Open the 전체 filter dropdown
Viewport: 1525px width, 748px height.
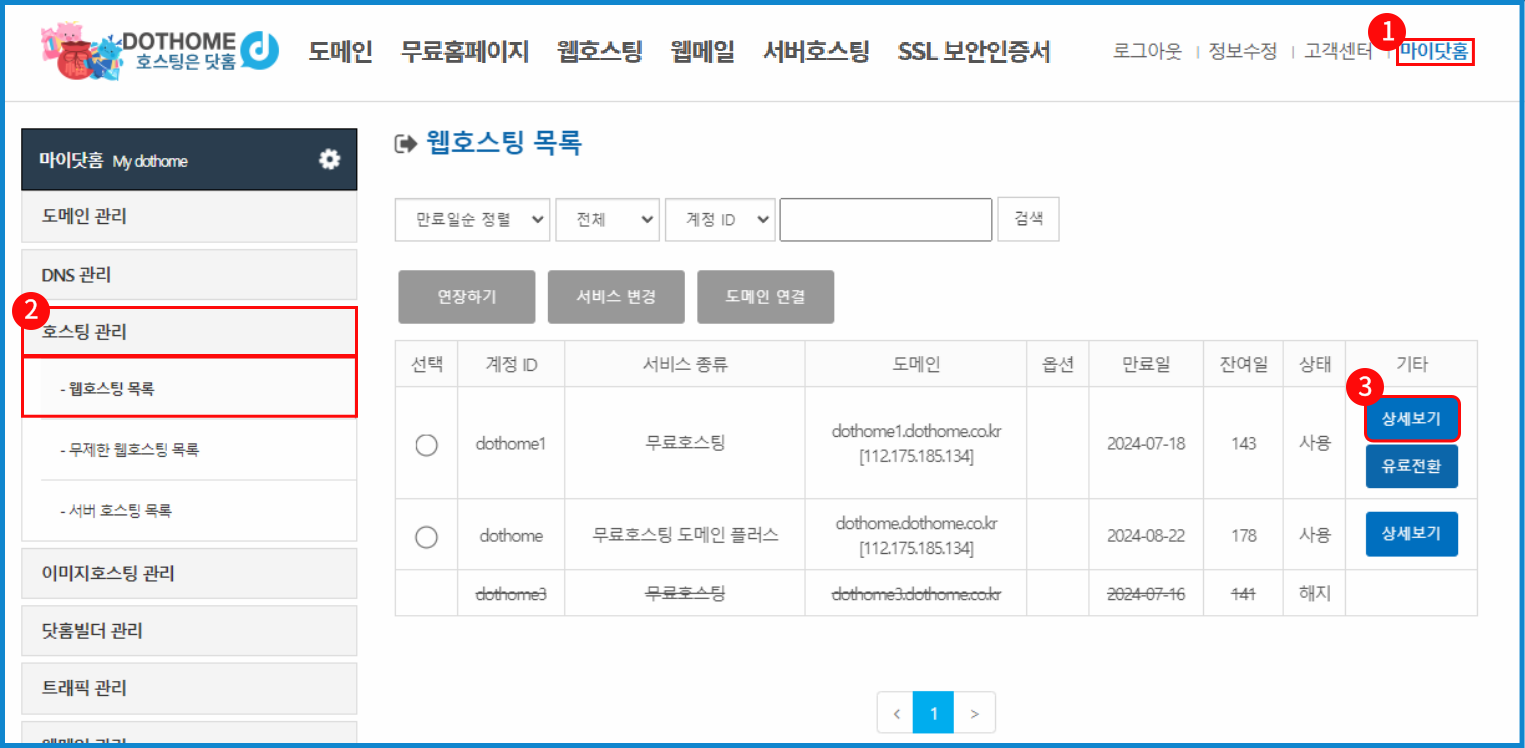(x=607, y=219)
